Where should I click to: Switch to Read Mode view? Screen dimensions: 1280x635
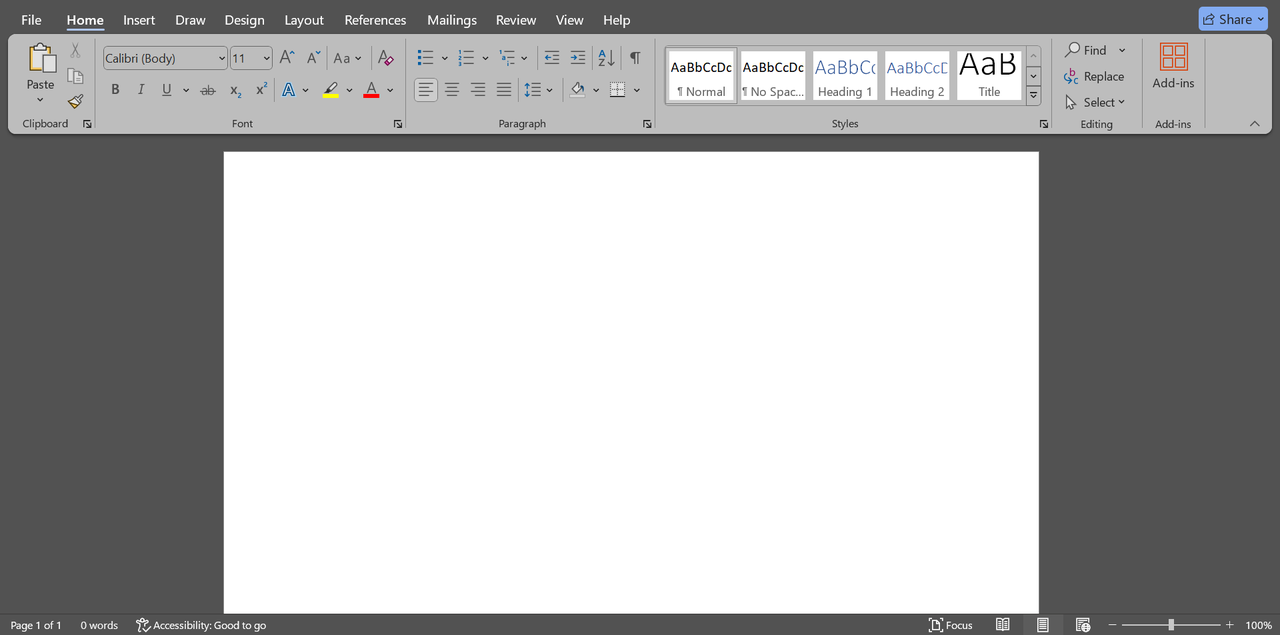[1002, 625]
